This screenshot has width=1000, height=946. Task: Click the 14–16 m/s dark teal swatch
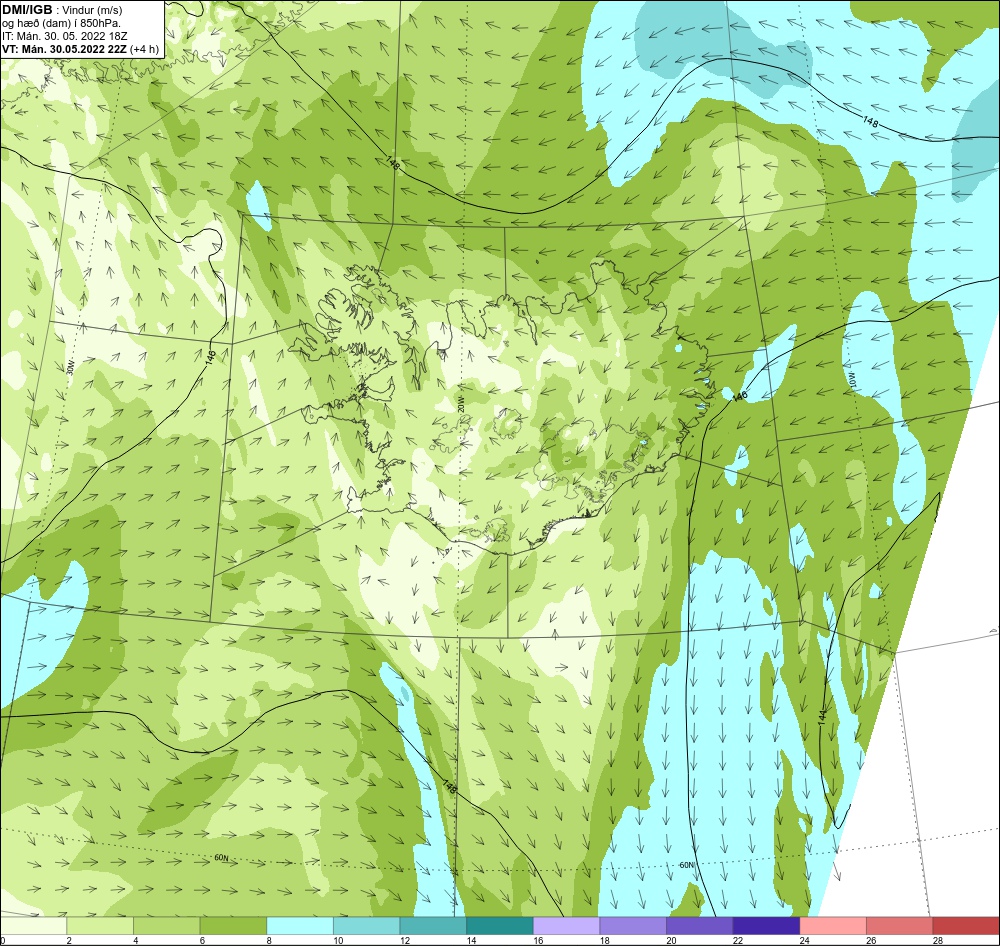pyautogui.click(x=499, y=926)
